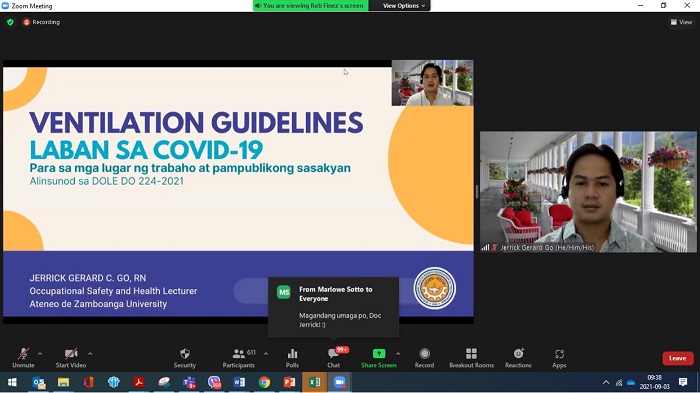Open Breakout Rooms

[x=471, y=358]
